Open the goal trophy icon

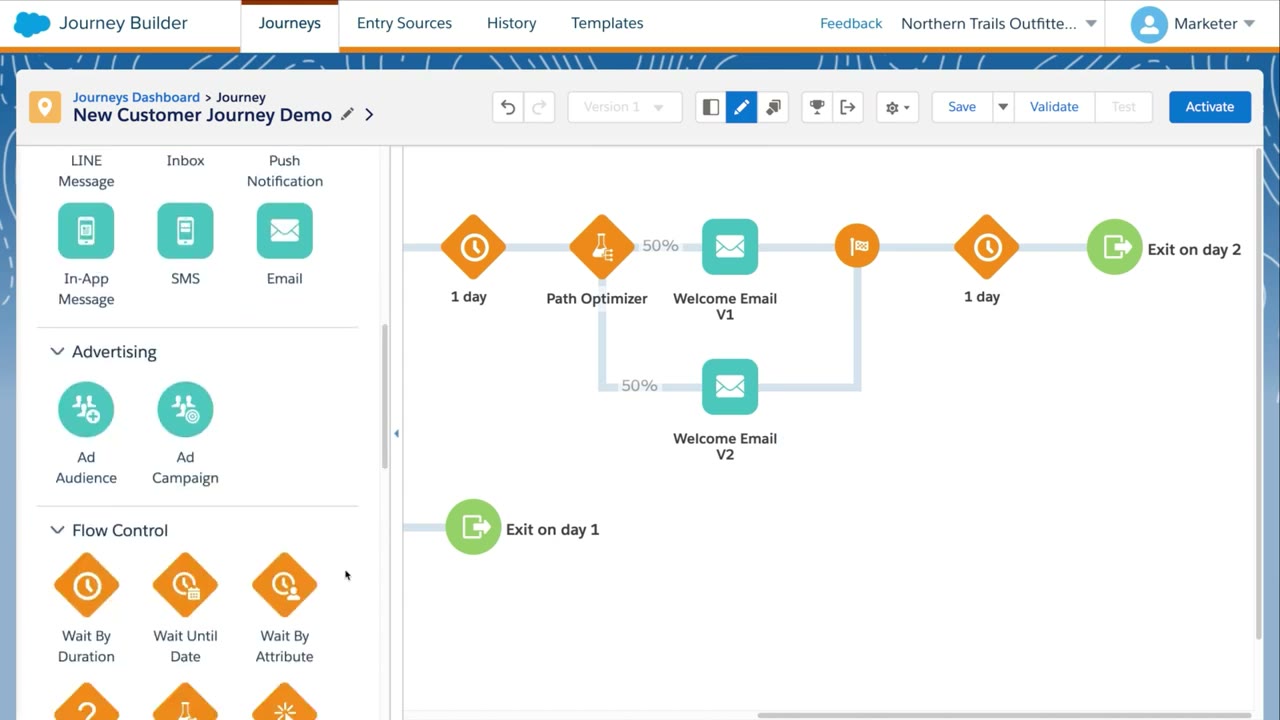pos(817,107)
